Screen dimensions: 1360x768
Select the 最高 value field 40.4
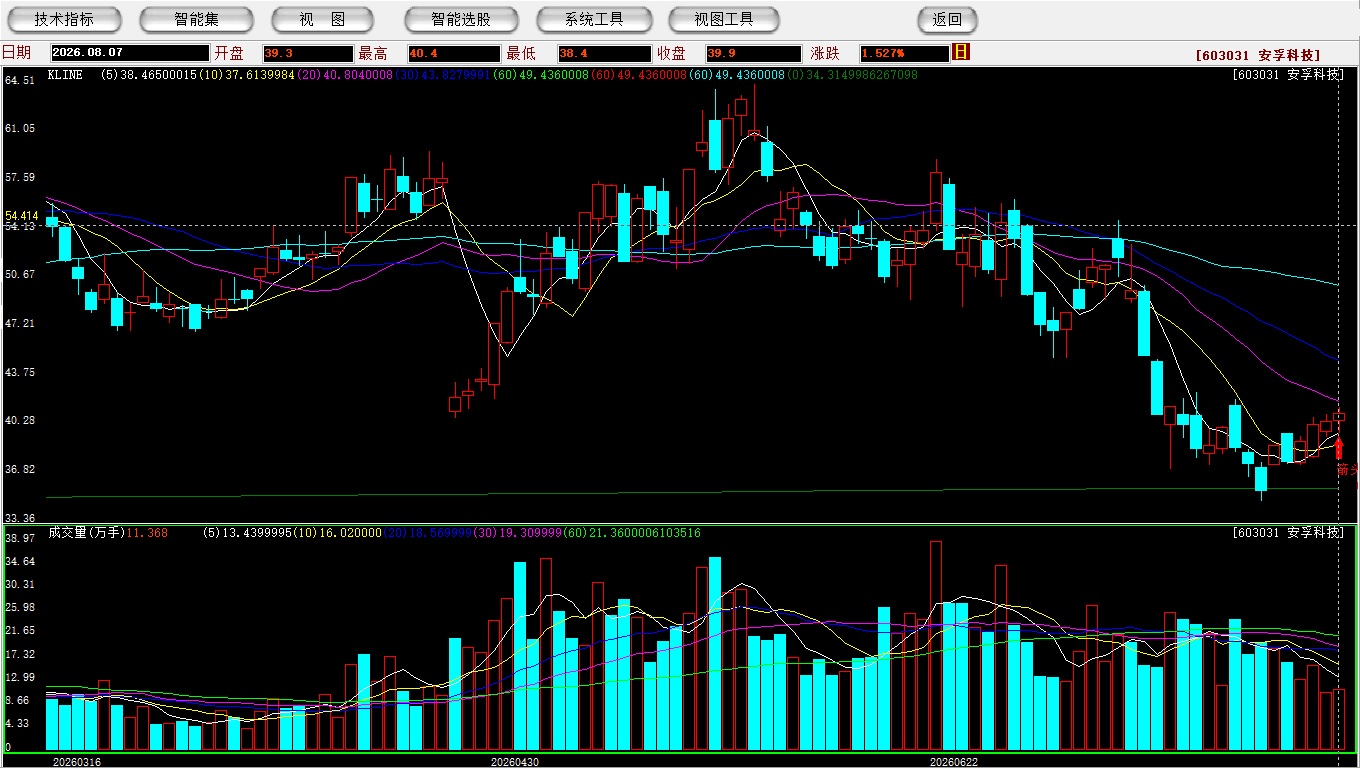453,54
